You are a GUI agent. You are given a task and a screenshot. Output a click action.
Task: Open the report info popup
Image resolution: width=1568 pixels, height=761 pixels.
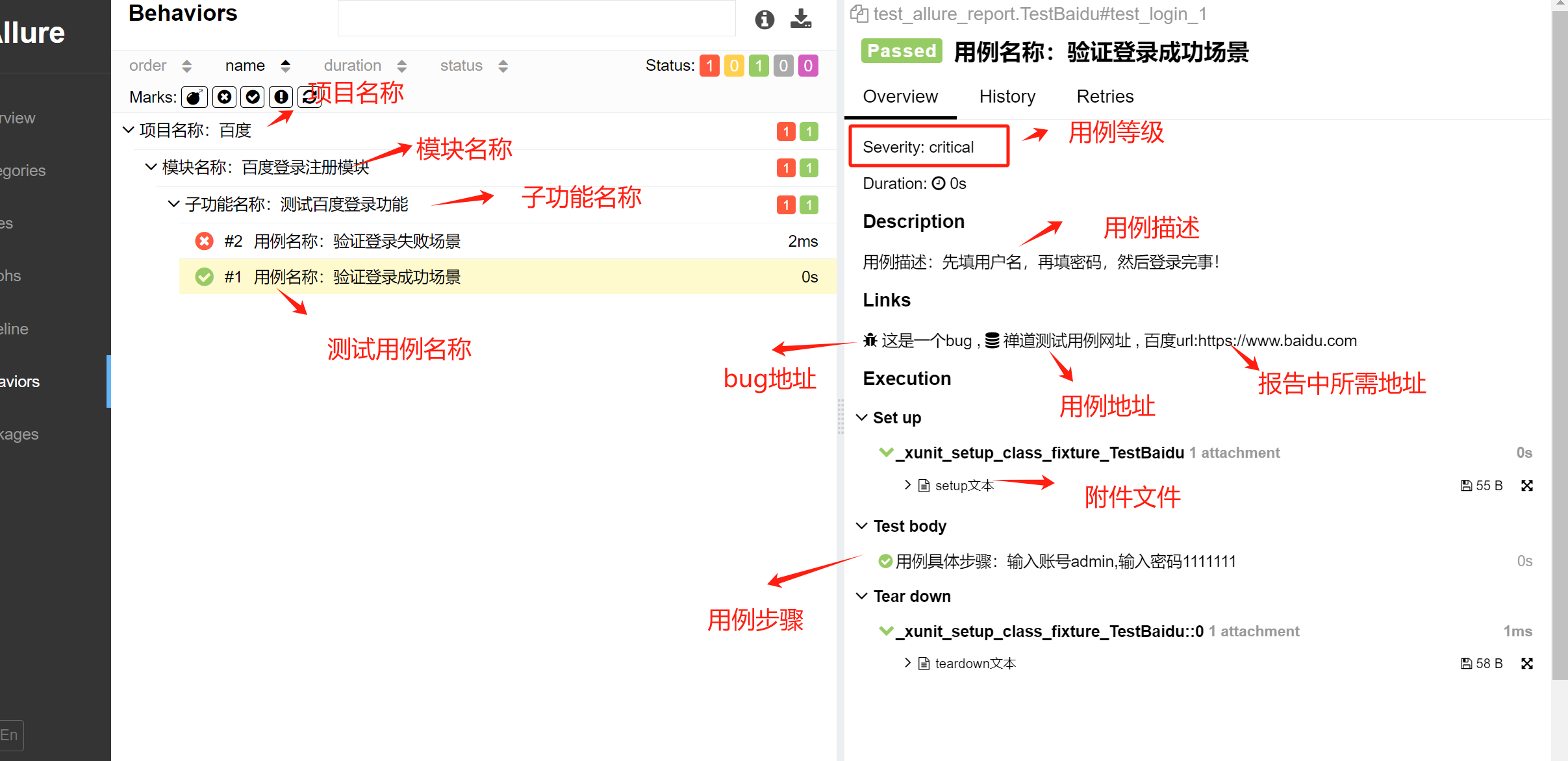pyautogui.click(x=764, y=19)
